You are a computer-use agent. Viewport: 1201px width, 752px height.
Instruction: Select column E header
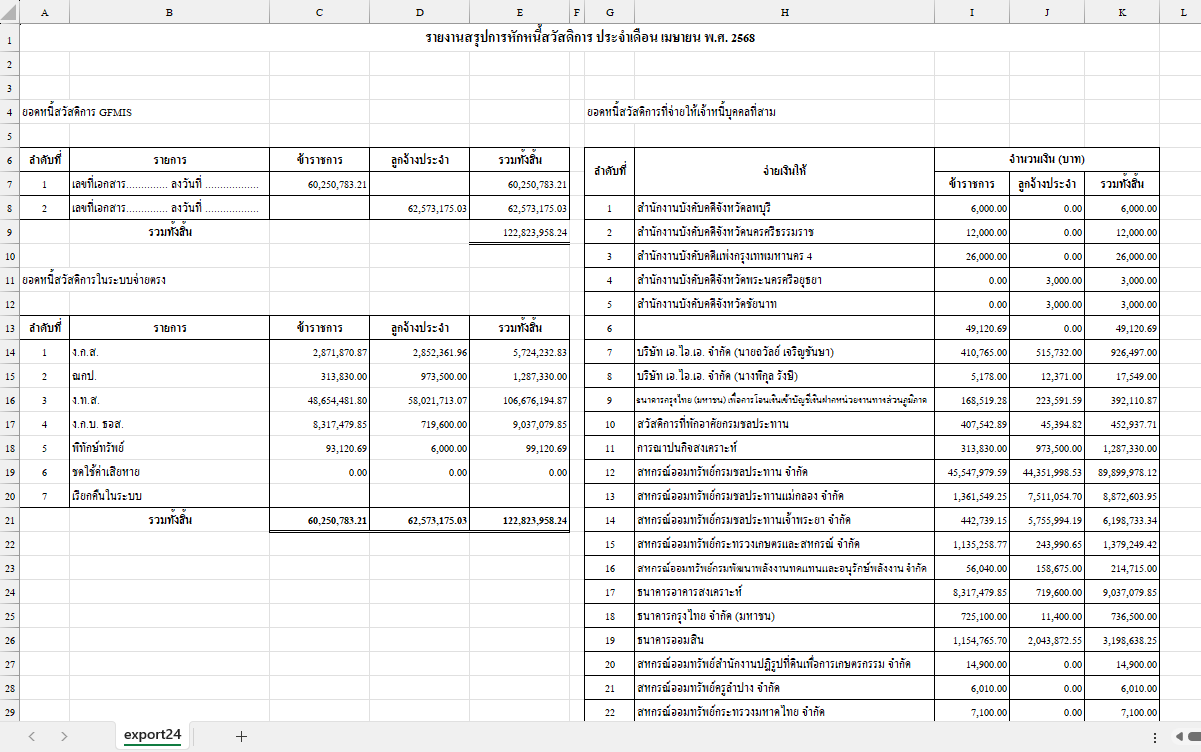(519, 12)
